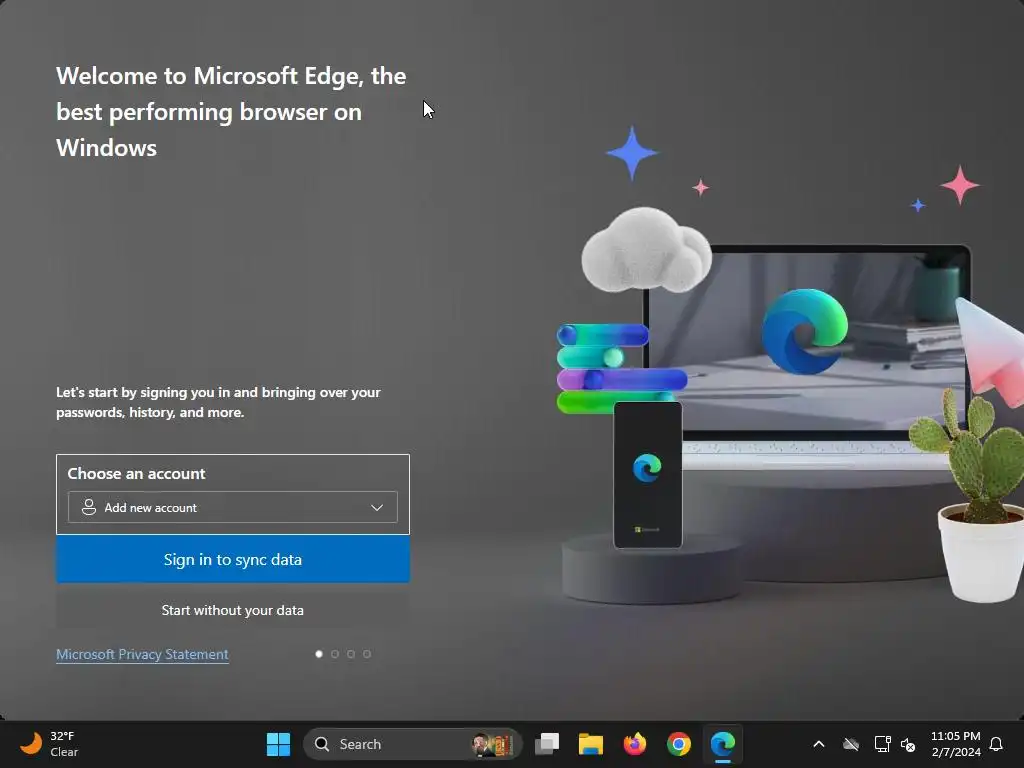Image resolution: width=1024 pixels, height=768 pixels.
Task: Open the network status tray icon
Action: [x=882, y=744]
